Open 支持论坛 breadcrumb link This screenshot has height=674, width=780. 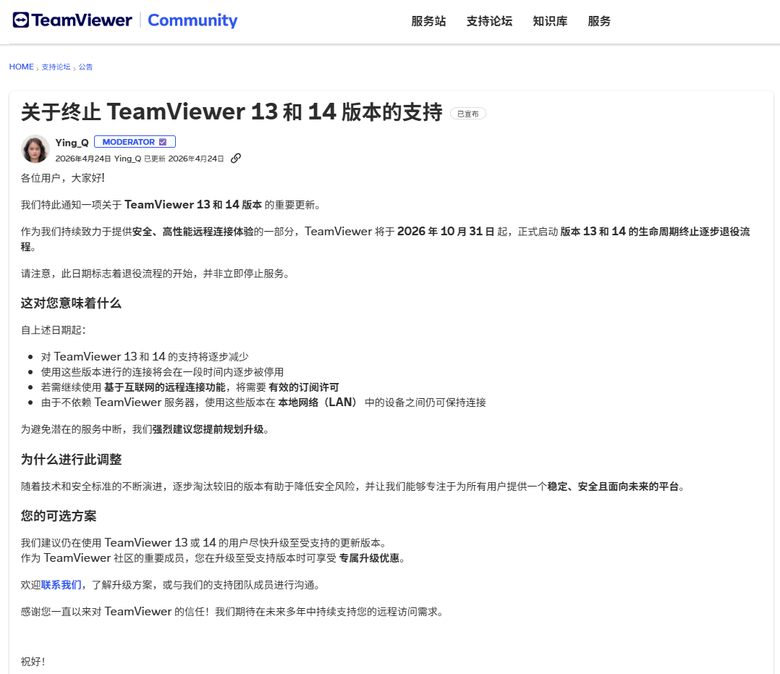(56, 67)
